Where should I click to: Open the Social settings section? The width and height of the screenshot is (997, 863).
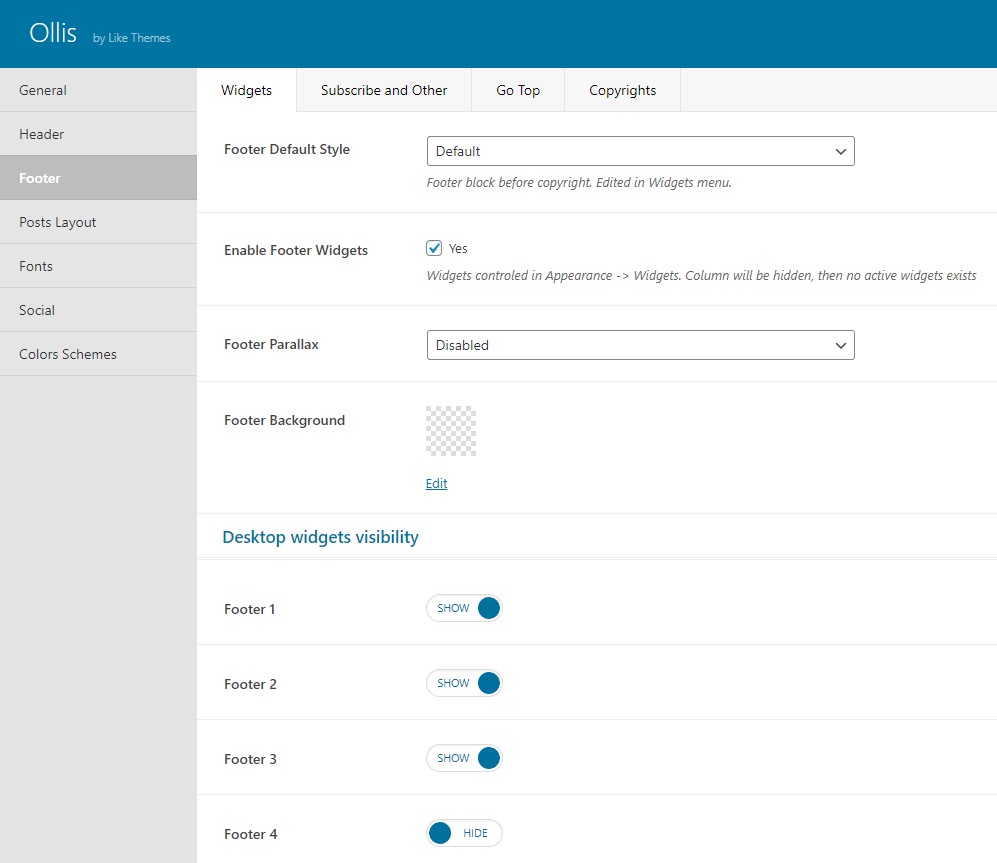click(x=98, y=310)
